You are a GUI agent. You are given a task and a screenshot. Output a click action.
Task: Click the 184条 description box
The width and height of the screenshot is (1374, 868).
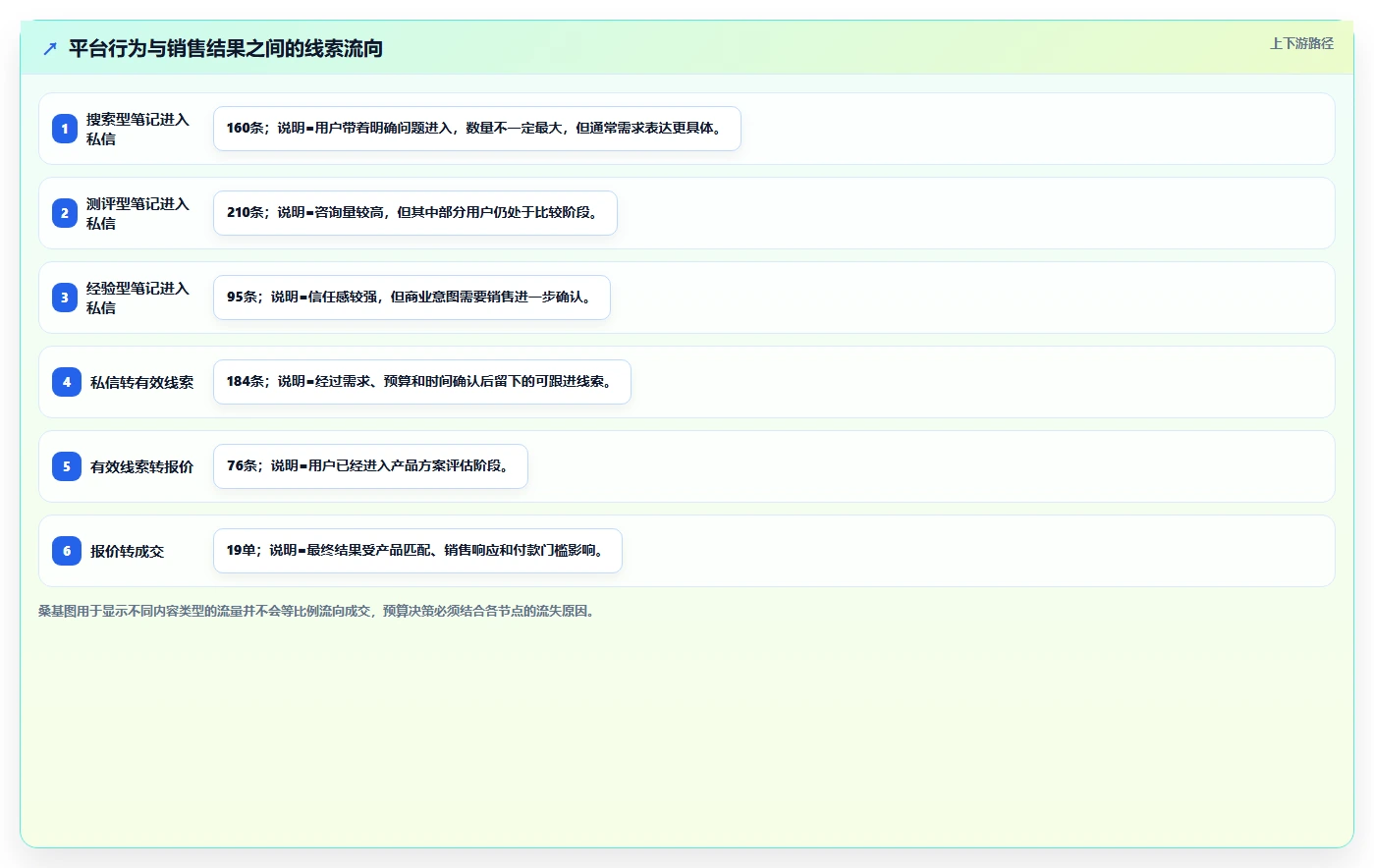(x=422, y=382)
